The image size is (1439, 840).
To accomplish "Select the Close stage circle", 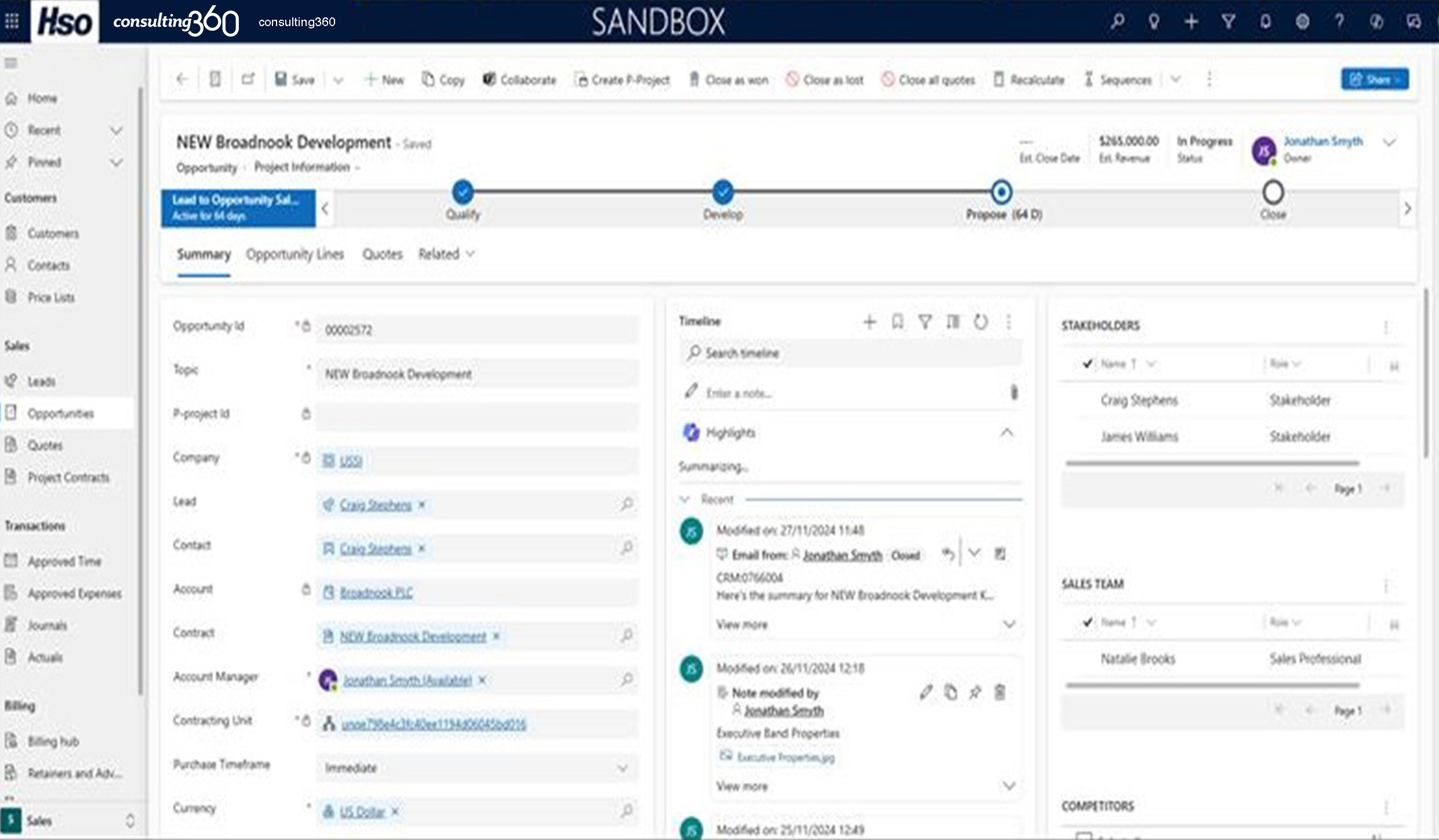I will coord(1273,192).
